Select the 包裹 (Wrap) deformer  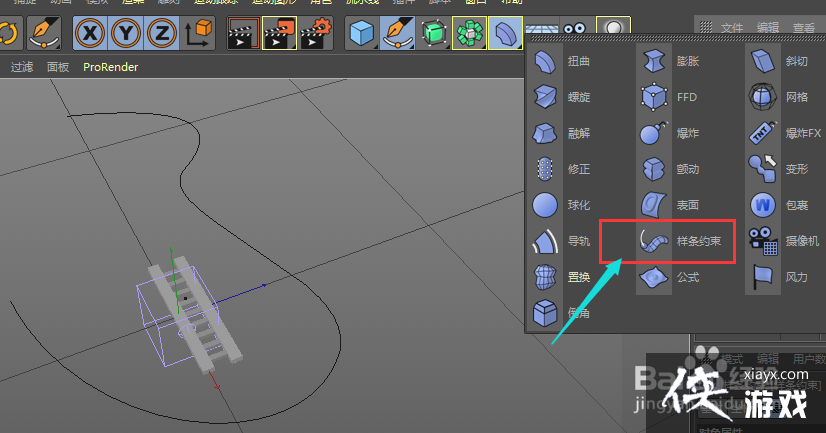[x=779, y=205]
